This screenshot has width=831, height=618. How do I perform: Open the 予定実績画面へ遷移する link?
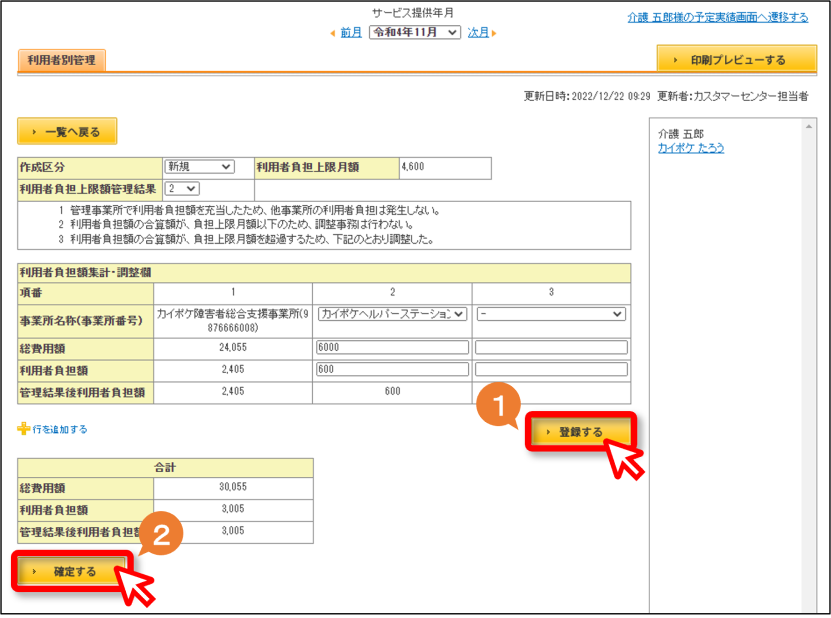(718, 17)
